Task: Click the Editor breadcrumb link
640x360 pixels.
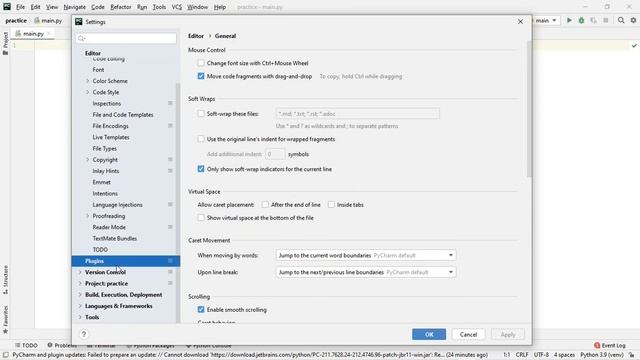Action: click(196, 36)
